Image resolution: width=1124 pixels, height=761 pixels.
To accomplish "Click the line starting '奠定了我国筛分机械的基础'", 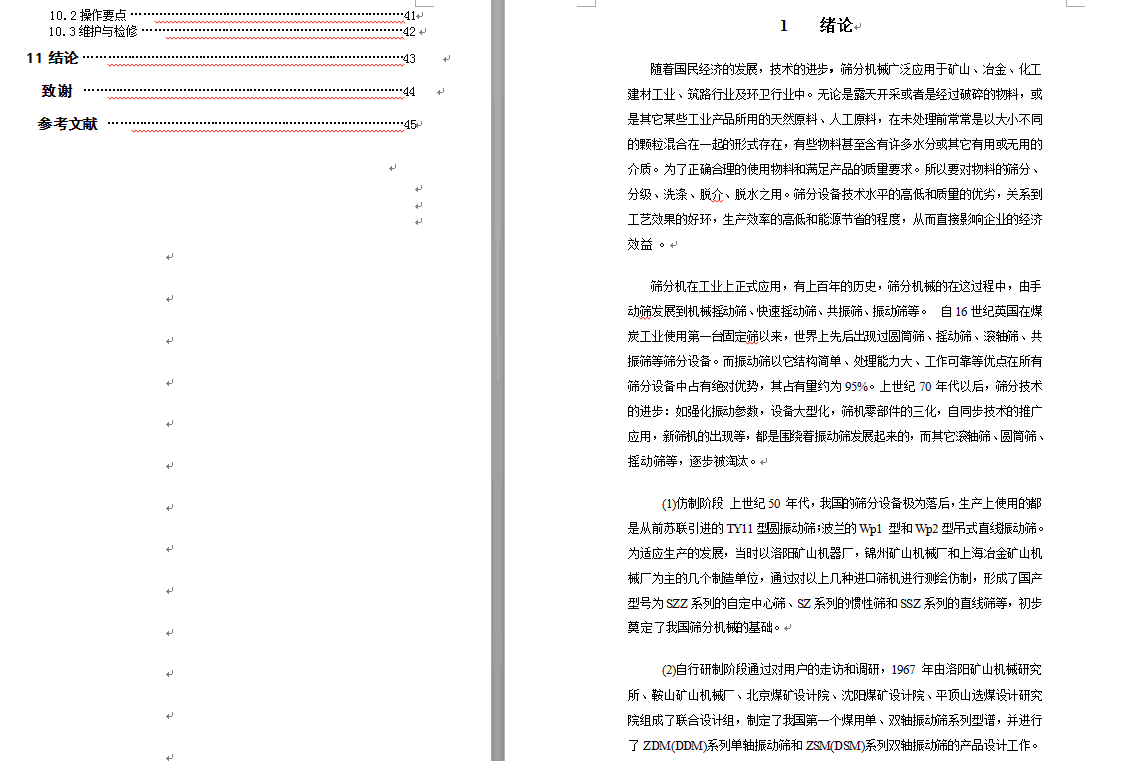I will tap(705, 628).
